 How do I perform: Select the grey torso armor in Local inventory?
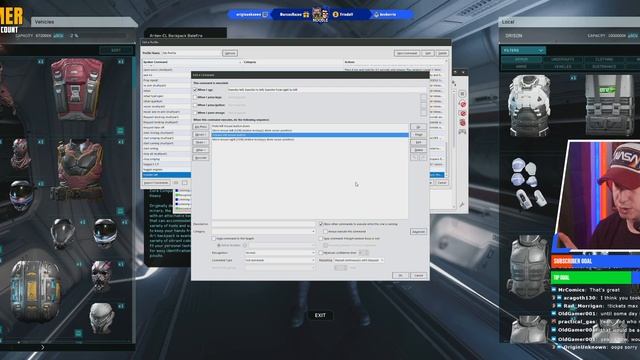[x=529, y=266]
